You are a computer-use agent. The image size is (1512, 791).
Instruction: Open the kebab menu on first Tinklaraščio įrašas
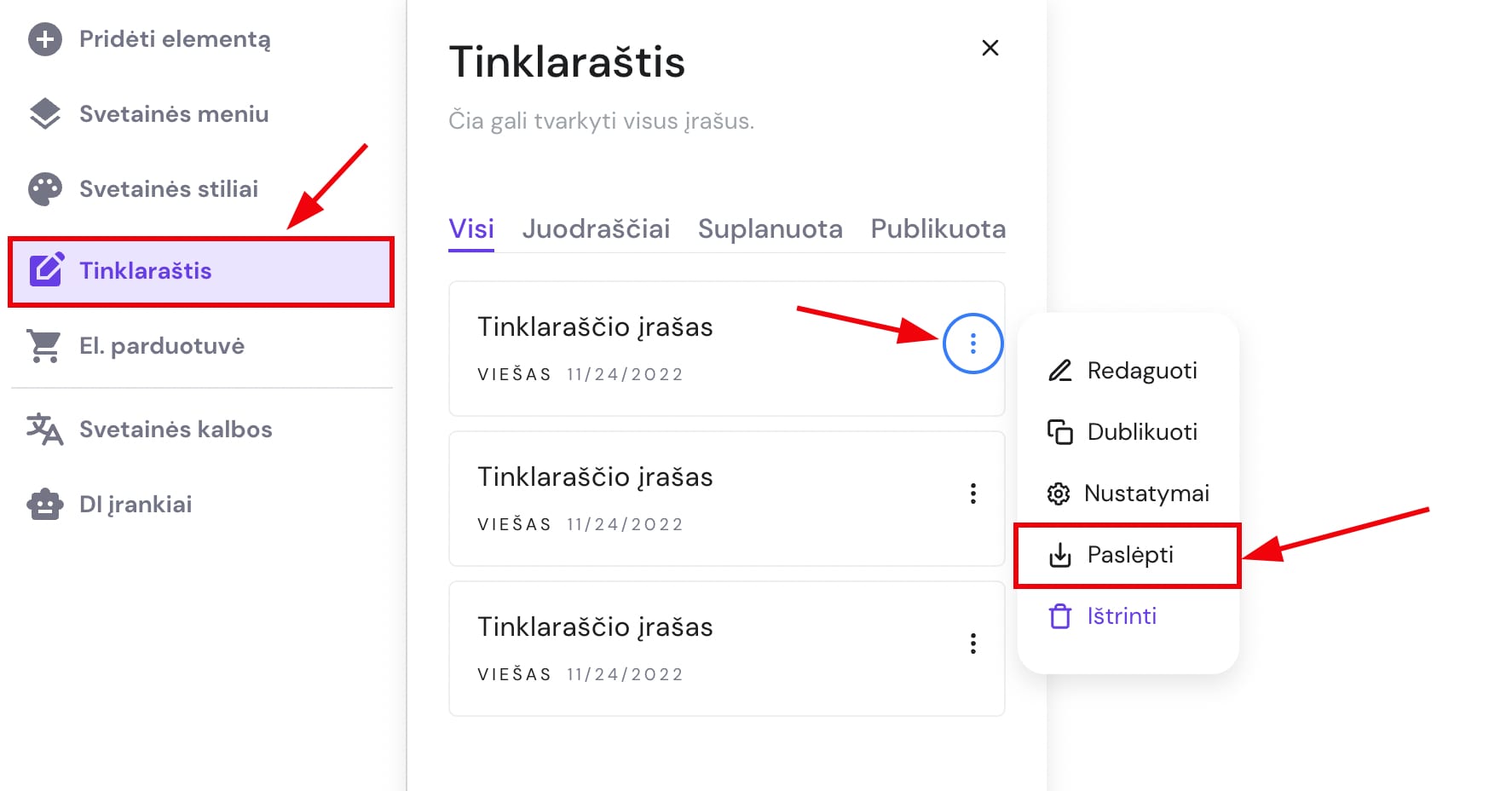pyautogui.click(x=972, y=343)
